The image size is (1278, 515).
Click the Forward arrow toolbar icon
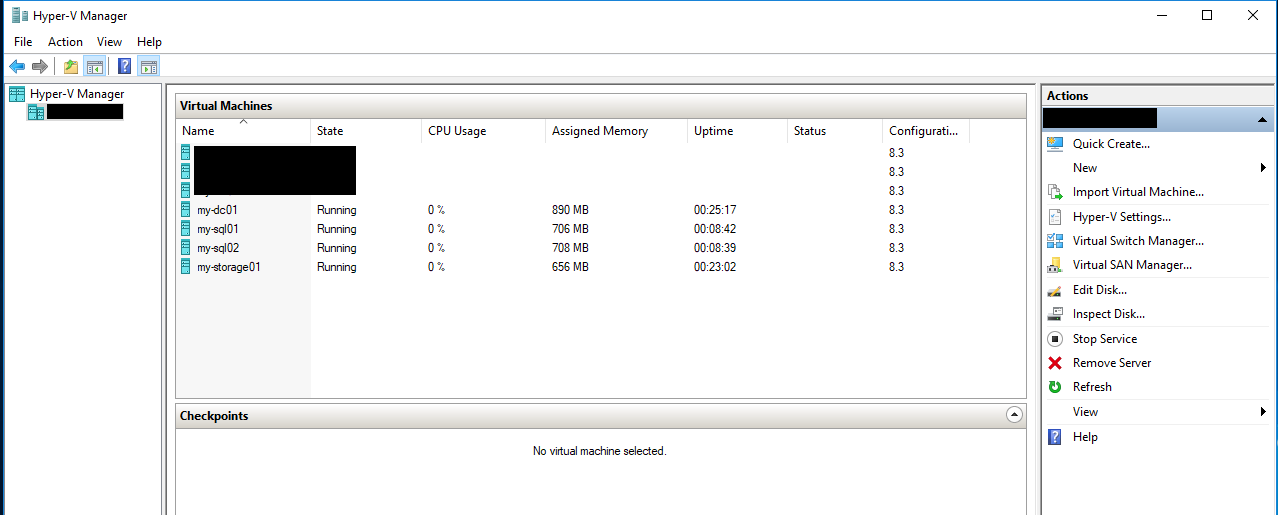(x=40, y=67)
